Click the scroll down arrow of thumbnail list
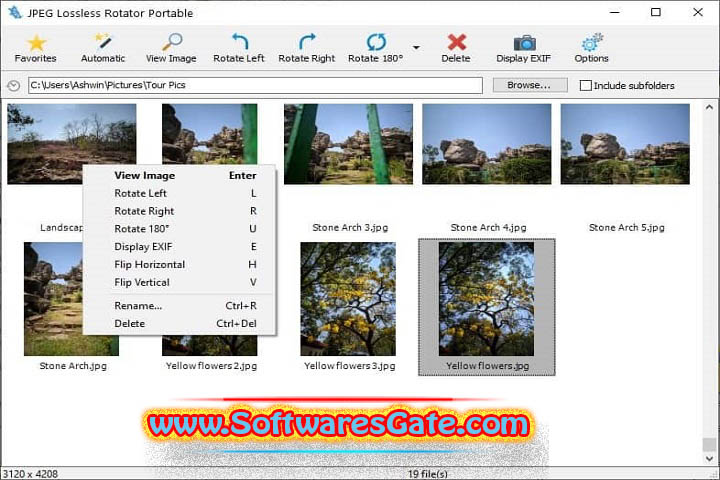The image size is (720, 480). (x=709, y=458)
